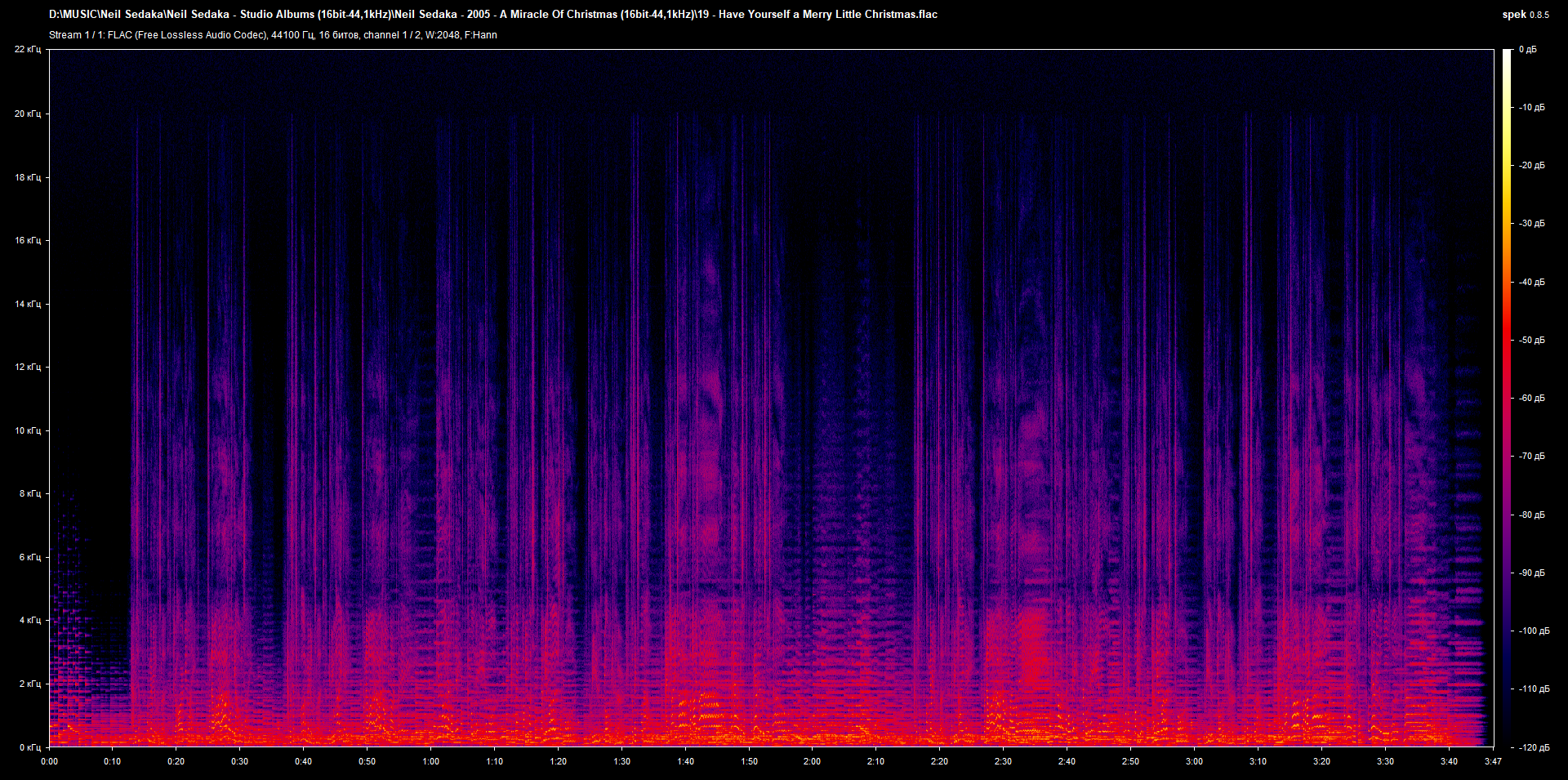Click the -120 дБ level scale label
Screen dimensions: 1568x780
(x=1534, y=748)
